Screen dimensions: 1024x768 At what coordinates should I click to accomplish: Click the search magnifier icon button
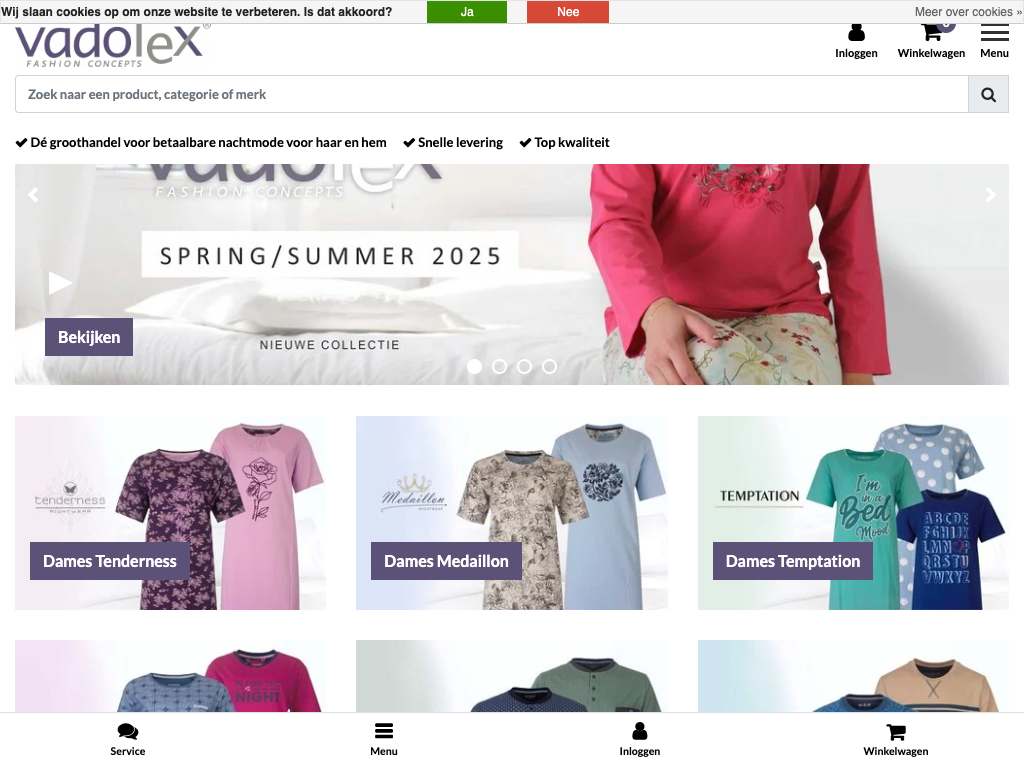(988, 95)
